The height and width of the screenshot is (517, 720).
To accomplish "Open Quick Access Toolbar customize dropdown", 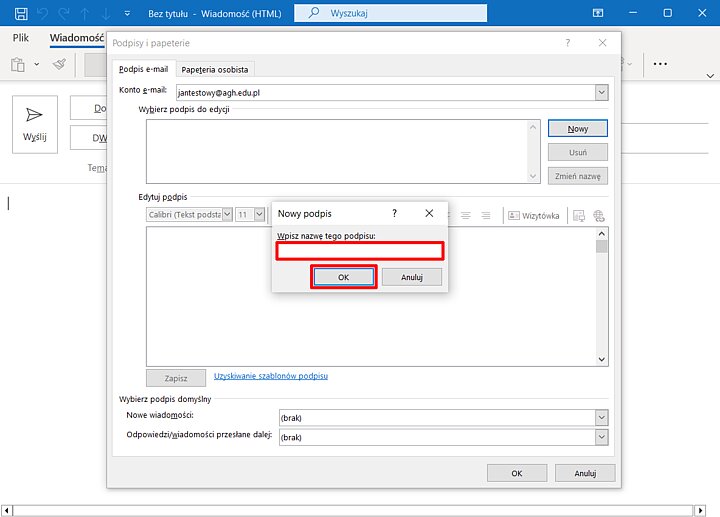I will (127, 14).
